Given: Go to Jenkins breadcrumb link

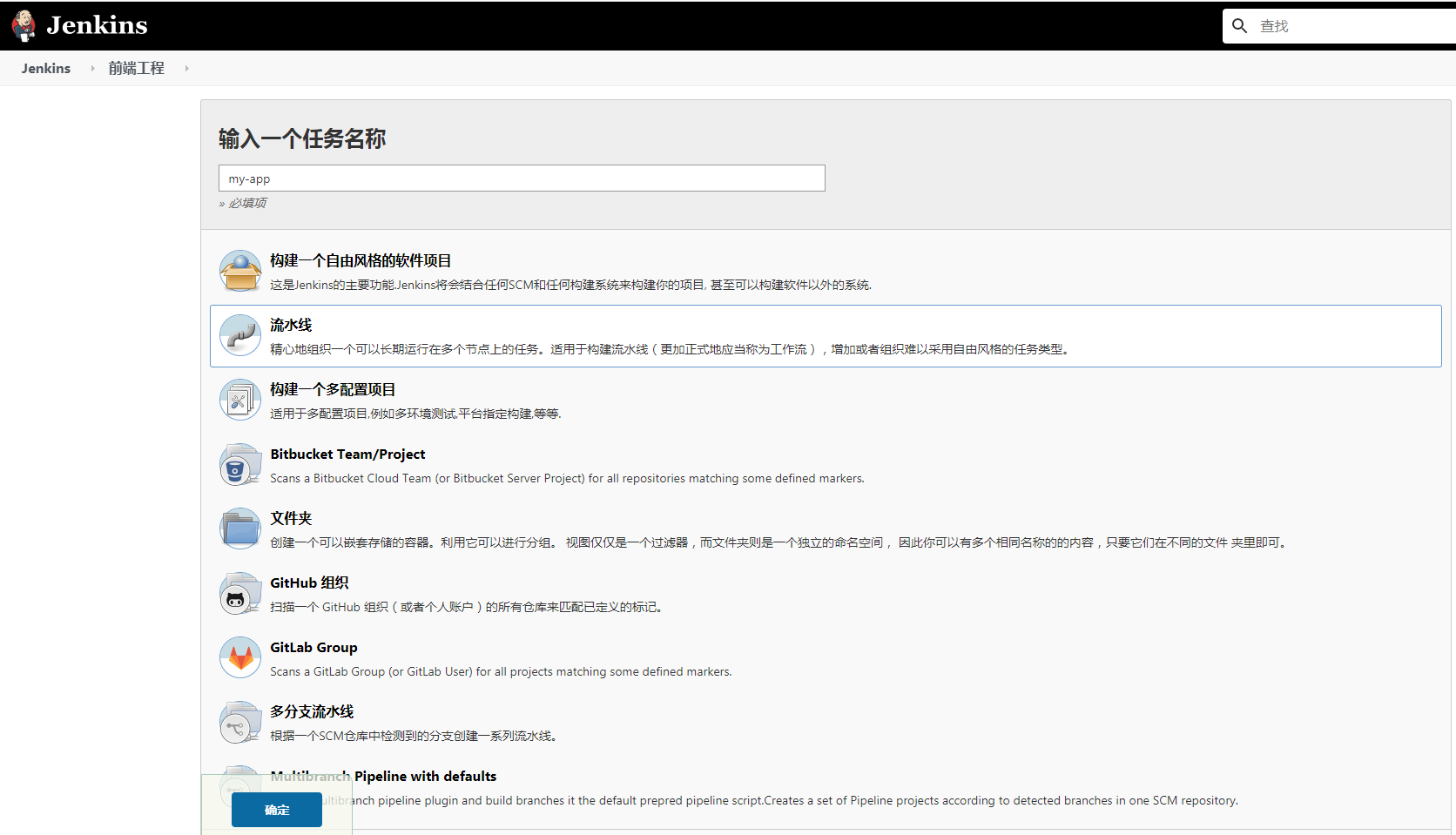Looking at the screenshot, I should (46, 68).
